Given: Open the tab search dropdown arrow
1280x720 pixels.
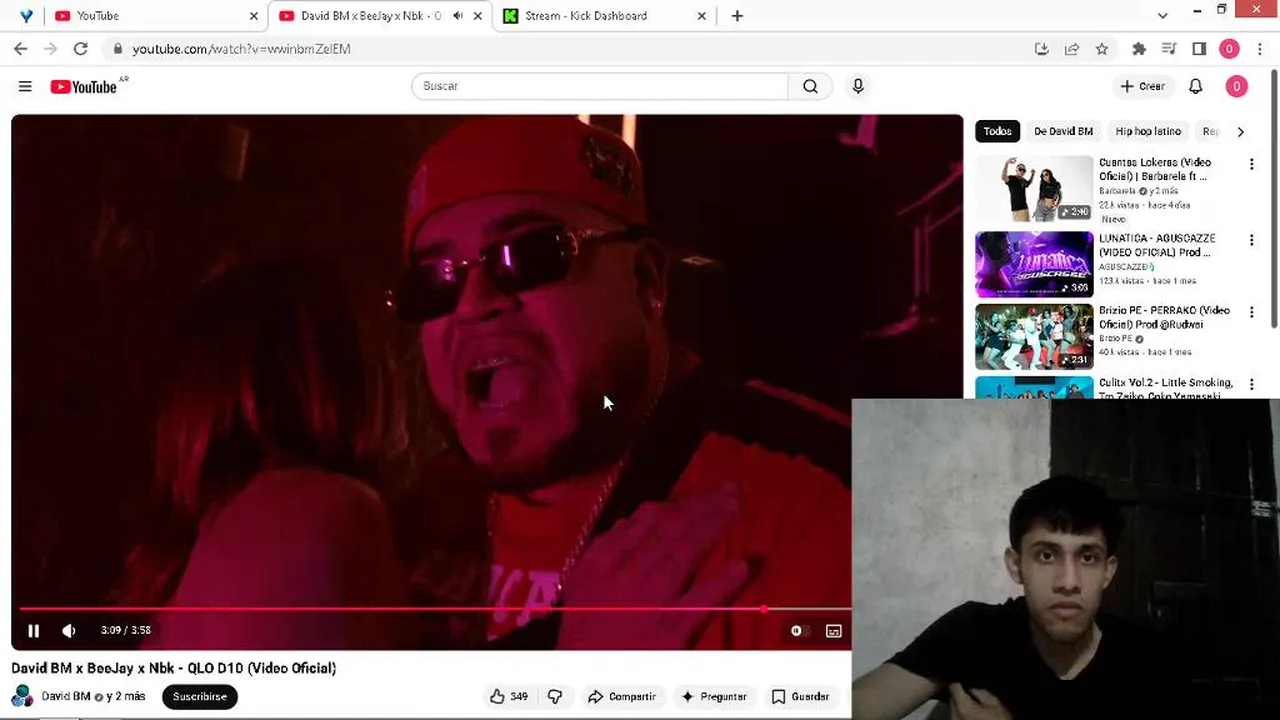Looking at the screenshot, I should point(1162,16).
